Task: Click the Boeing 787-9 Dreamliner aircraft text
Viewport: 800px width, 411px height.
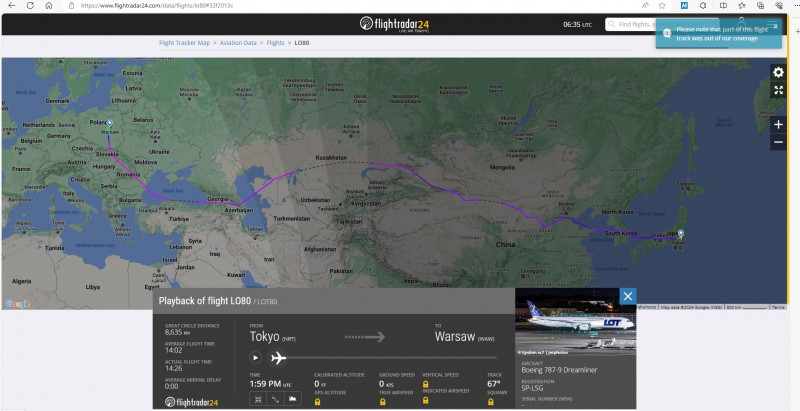Action: [559, 370]
